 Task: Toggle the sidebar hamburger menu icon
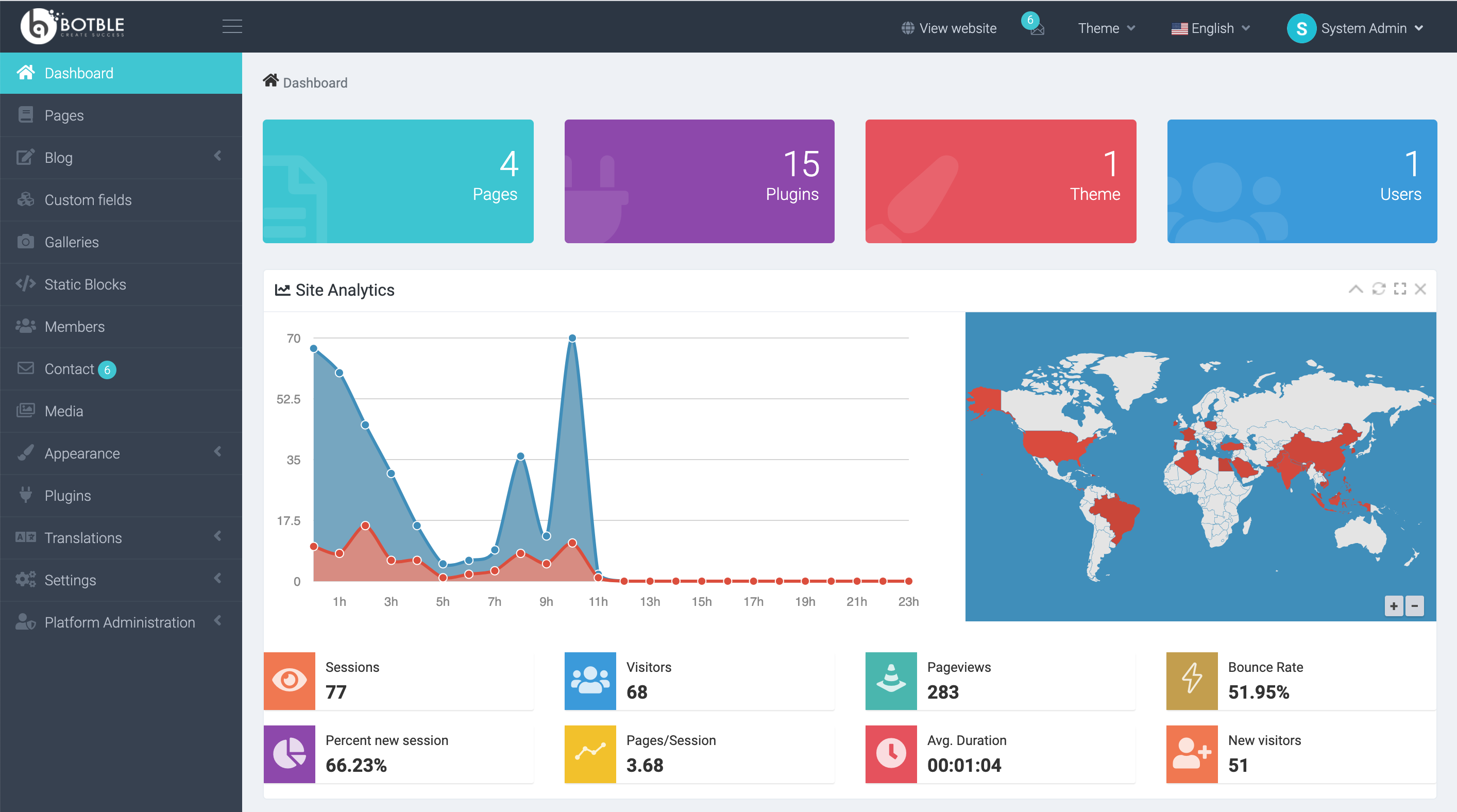[232, 27]
